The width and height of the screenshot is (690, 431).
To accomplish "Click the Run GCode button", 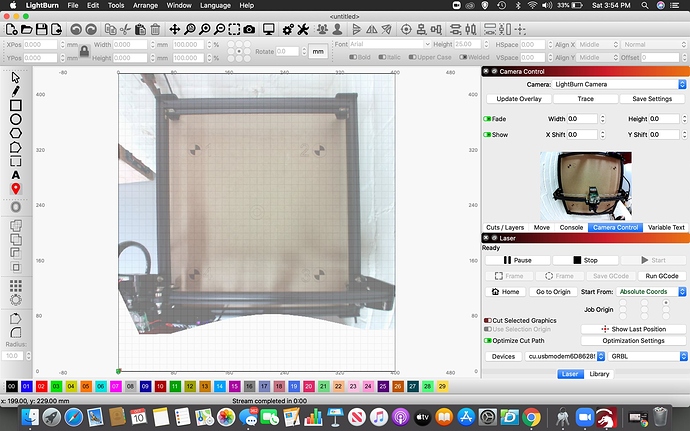I will pyautogui.click(x=662, y=276).
